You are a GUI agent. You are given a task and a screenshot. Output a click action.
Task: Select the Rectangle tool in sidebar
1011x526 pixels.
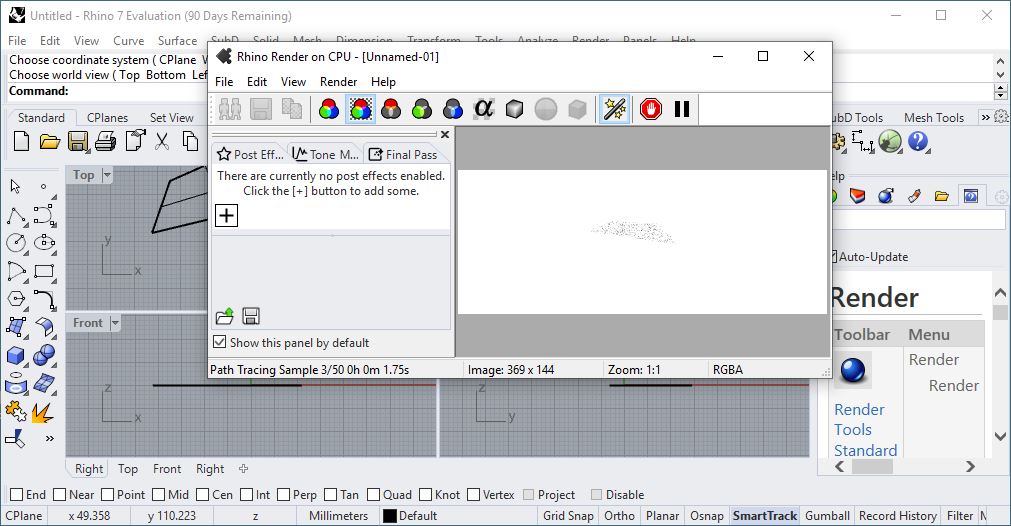[44, 271]
